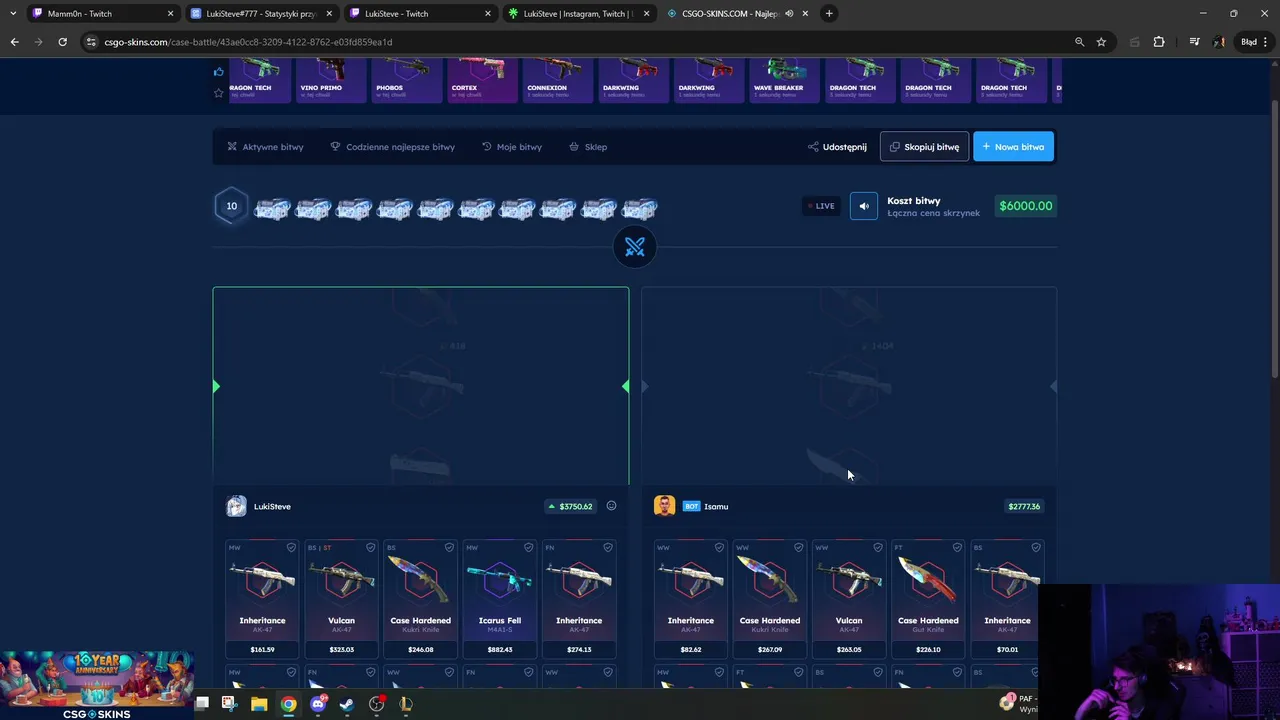
Task: Open the Sklep tab
Action: click(588, 147)
